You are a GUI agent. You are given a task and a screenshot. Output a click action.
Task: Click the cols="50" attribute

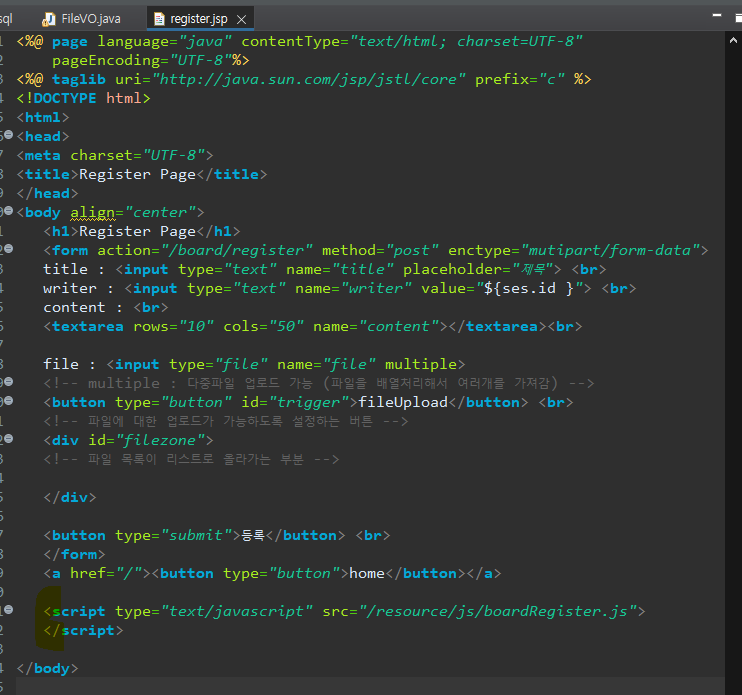(264, 326)
